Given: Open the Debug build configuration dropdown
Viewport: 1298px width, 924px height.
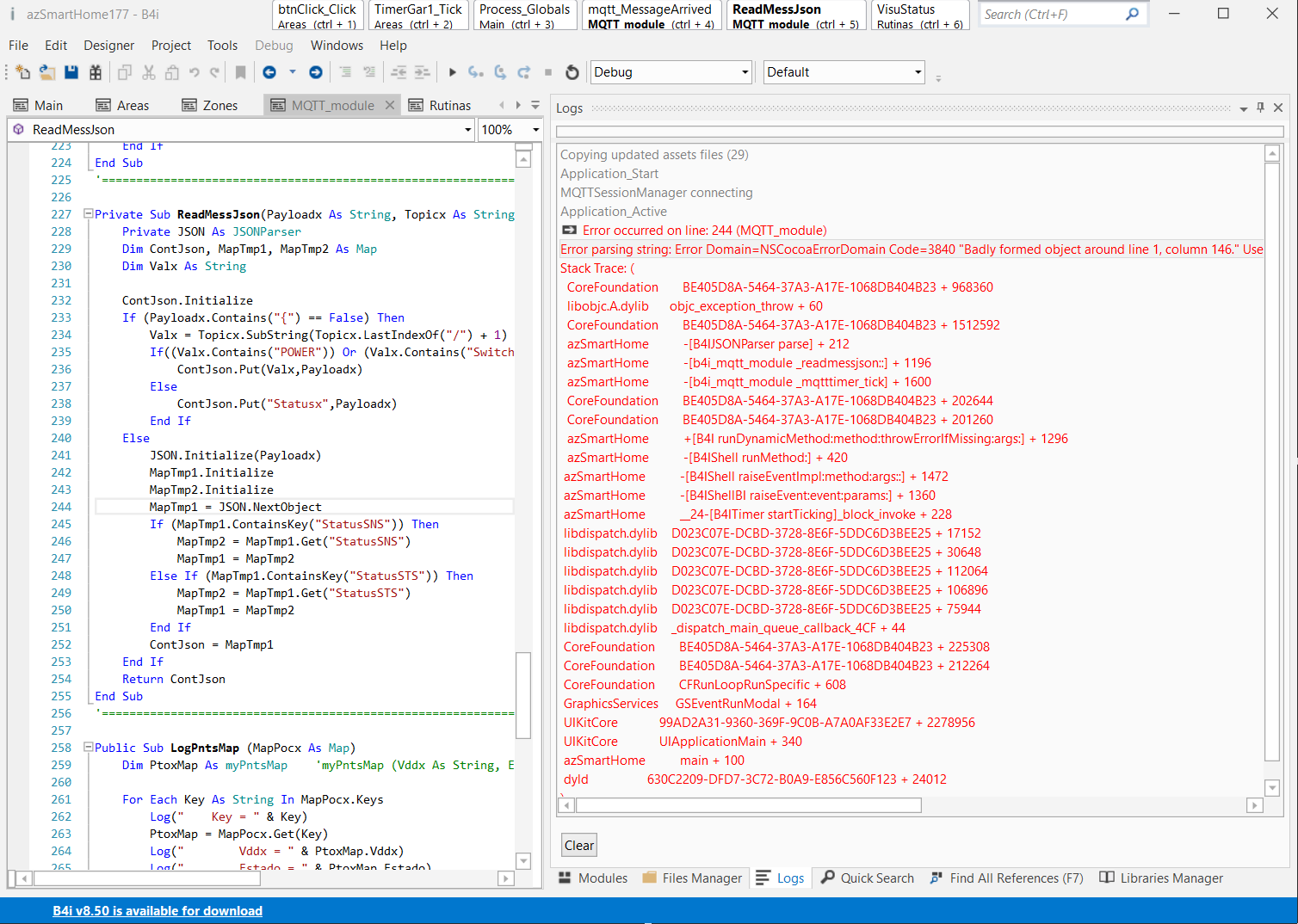Looking at the screenshot, I should point(745,72).
